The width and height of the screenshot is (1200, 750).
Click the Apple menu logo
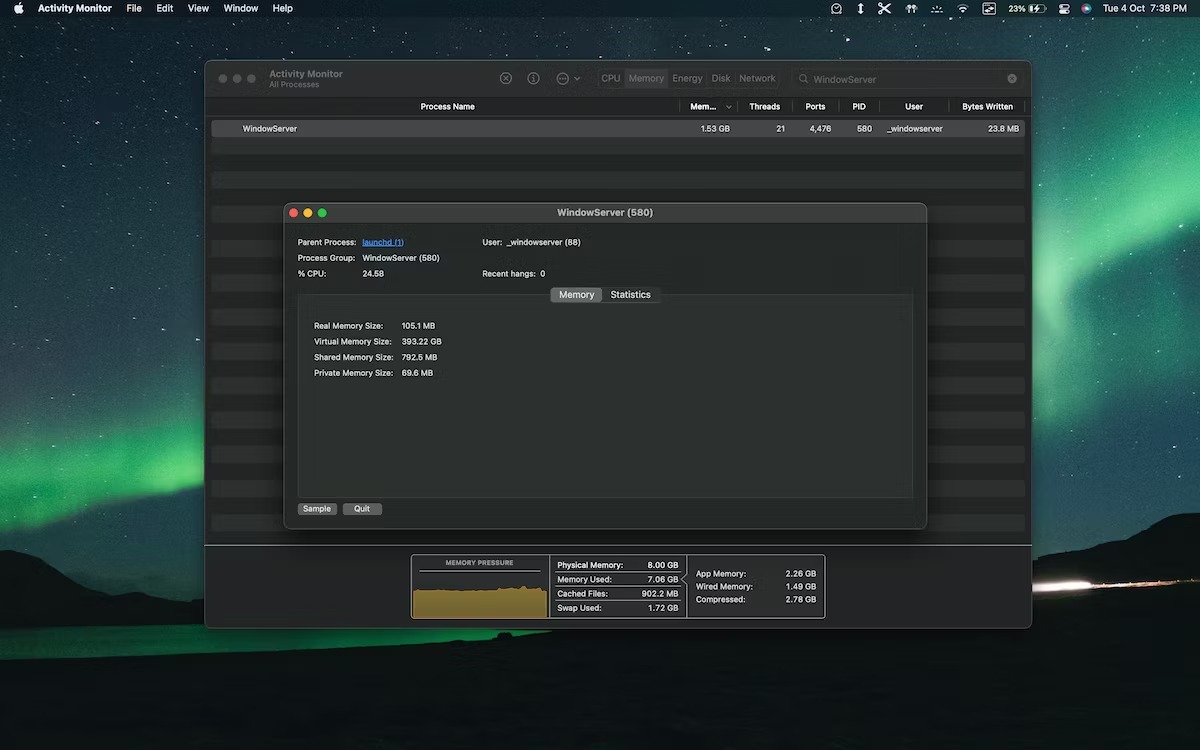pos(18,8)
